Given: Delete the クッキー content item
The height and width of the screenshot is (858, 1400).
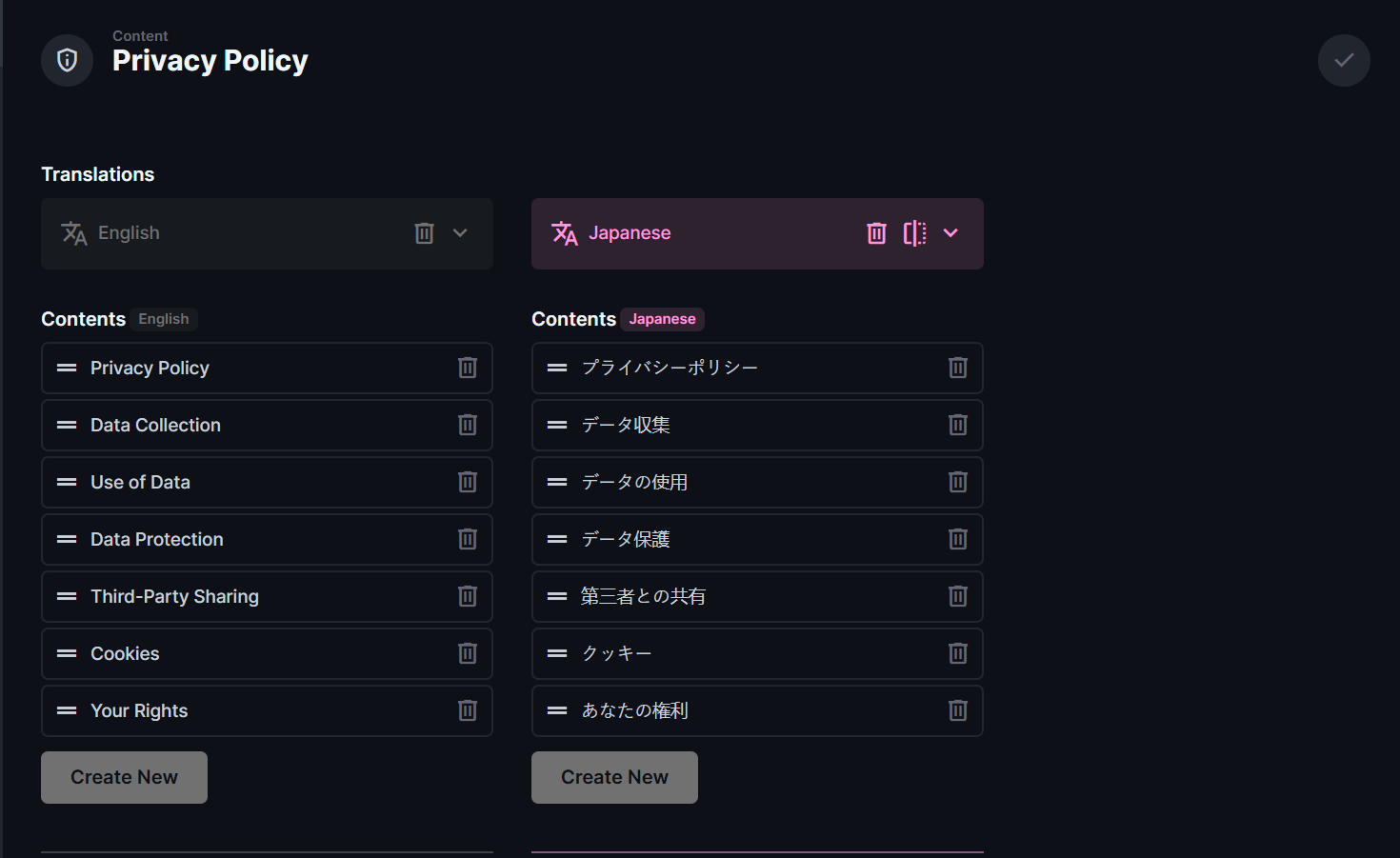Looking at the screenshot, I should (x=957, y=653).
